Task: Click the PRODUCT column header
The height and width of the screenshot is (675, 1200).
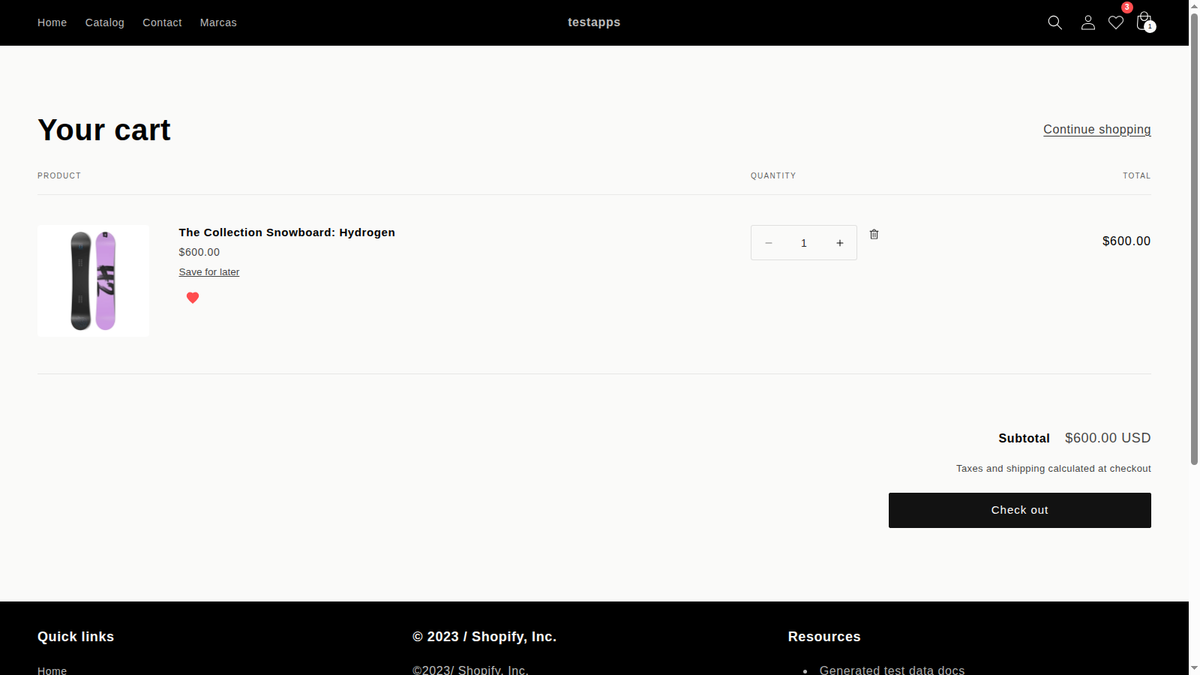Action: [59, 176]
